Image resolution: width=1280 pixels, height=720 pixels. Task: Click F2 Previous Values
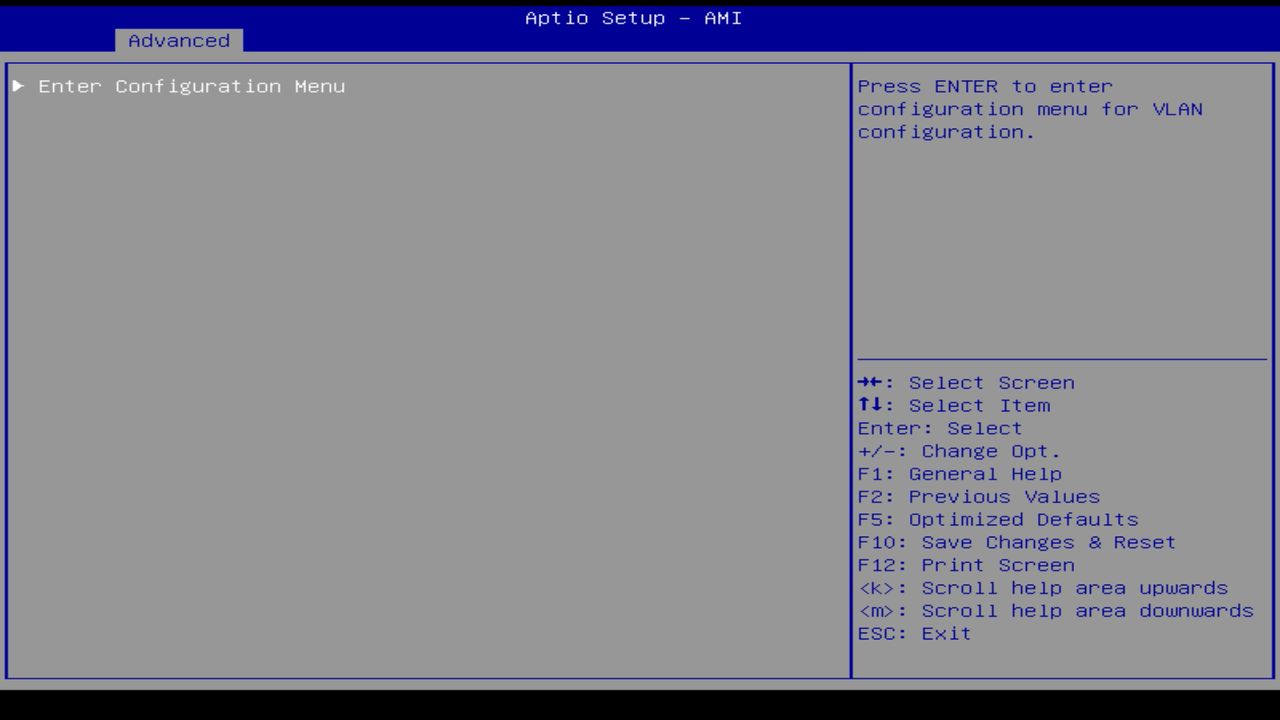tap(978, 496)
